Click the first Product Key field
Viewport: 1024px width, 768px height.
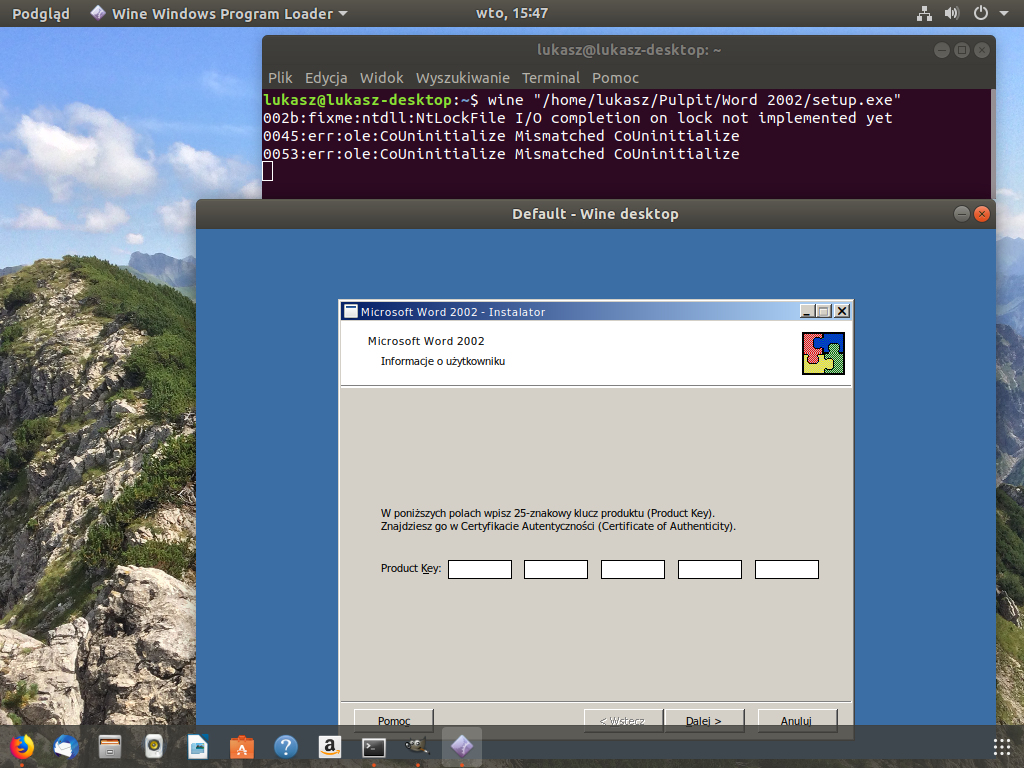coord(480,569)
